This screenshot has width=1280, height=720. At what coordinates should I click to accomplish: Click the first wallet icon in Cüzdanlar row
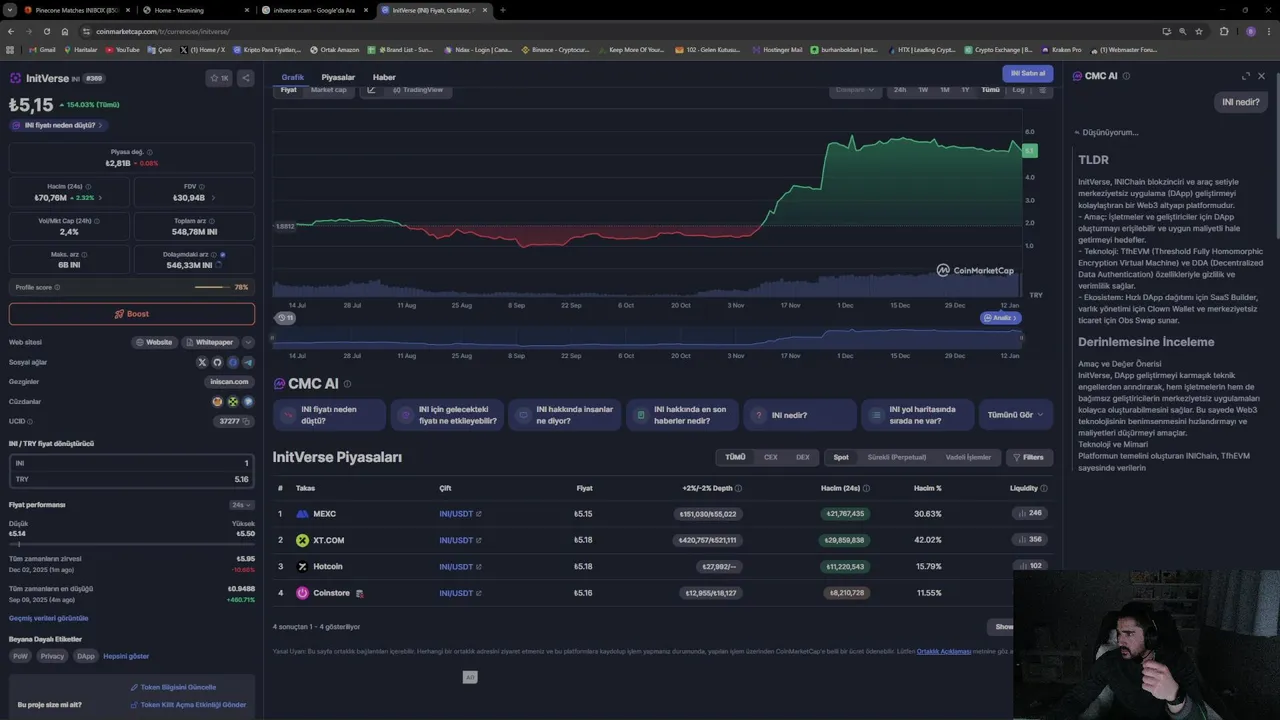tap(217, 402)
